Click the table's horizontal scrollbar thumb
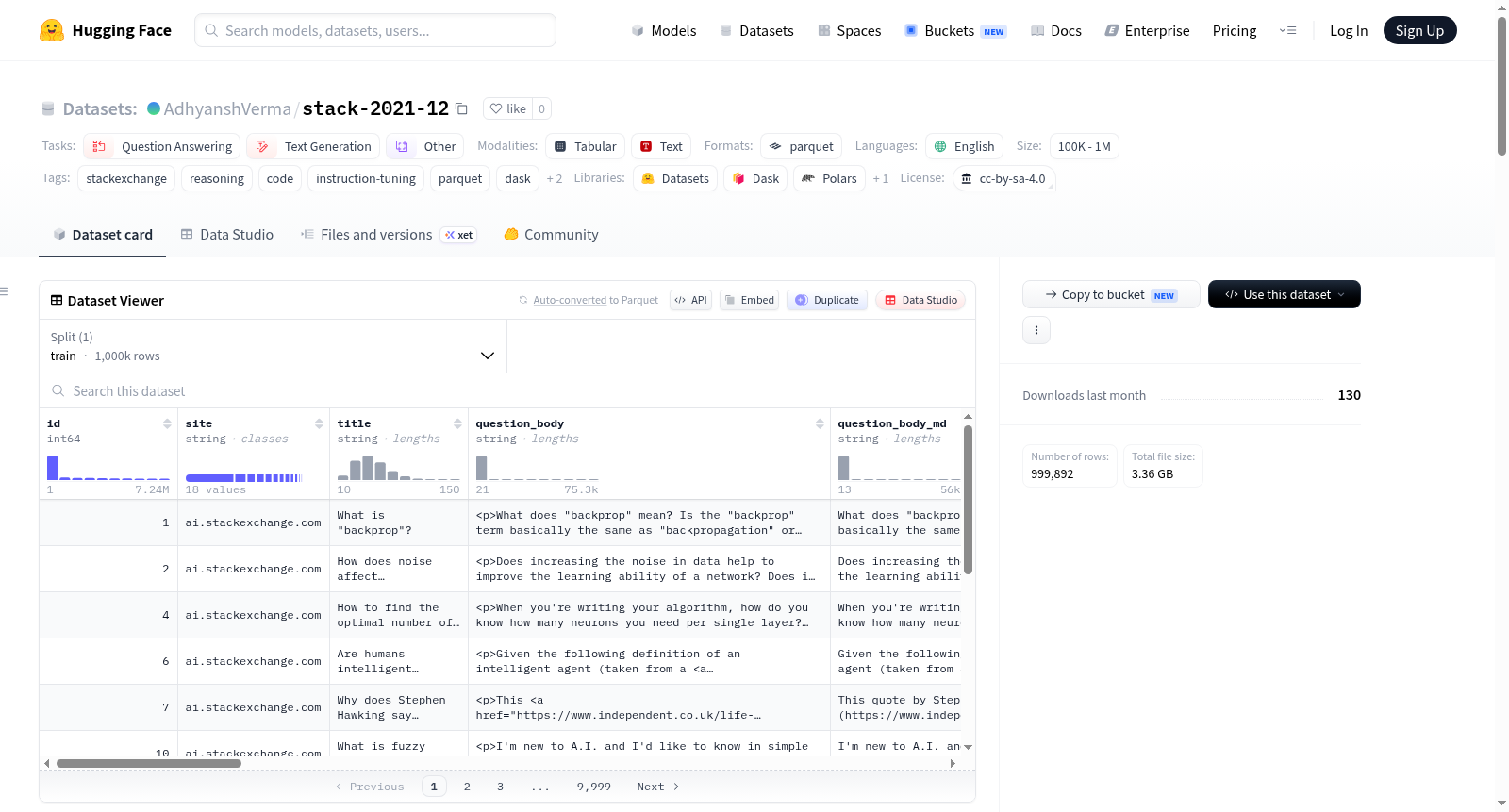1509x812 pixels. pyautogui.click(x=149, y=763)
